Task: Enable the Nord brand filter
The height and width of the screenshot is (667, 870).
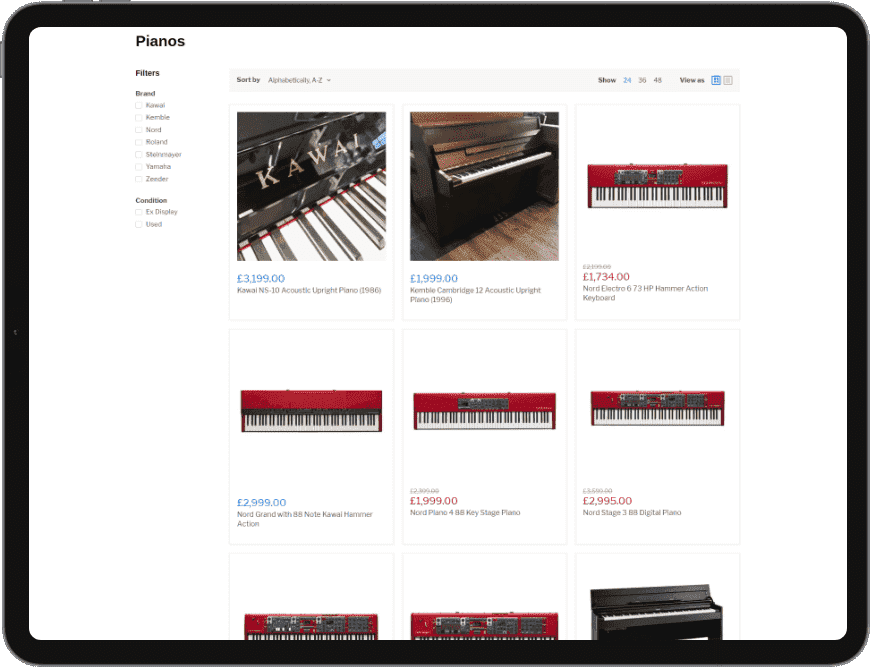Action: coord(139,130)
